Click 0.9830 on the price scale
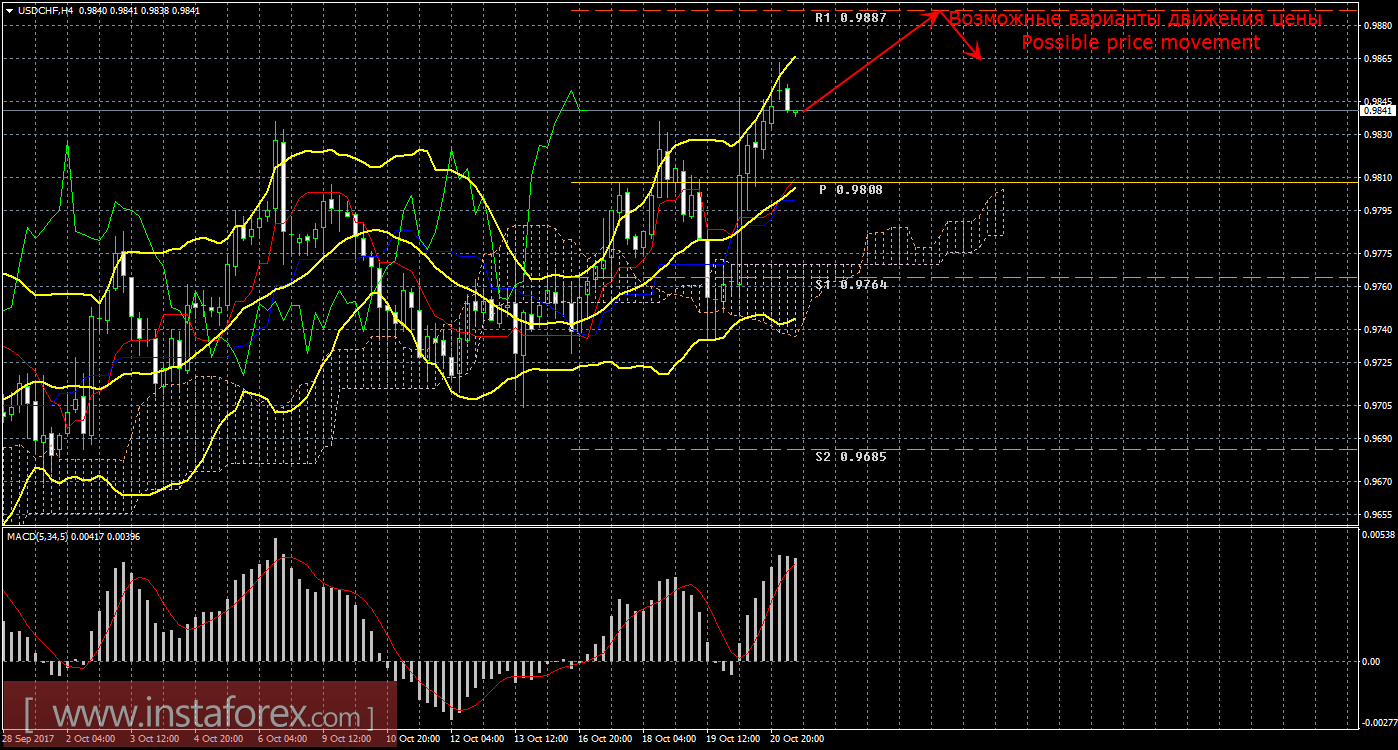Image resolution: width=1398 pixels, height=750 pixels. 1377,135
